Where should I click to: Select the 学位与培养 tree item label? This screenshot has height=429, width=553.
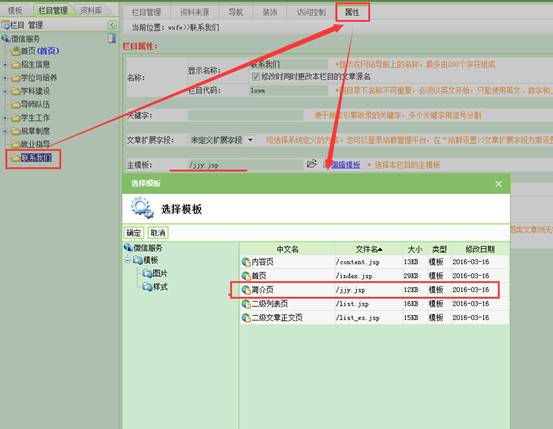(x=39, y=78)
